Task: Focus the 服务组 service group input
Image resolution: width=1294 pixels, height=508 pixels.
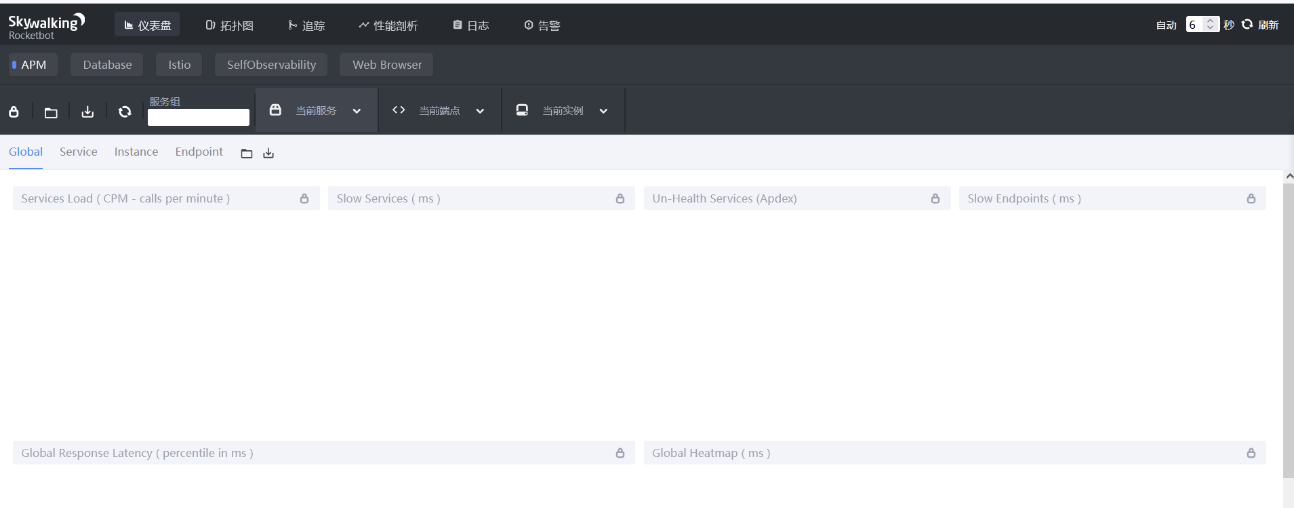Action: click(x=198, y=118)
